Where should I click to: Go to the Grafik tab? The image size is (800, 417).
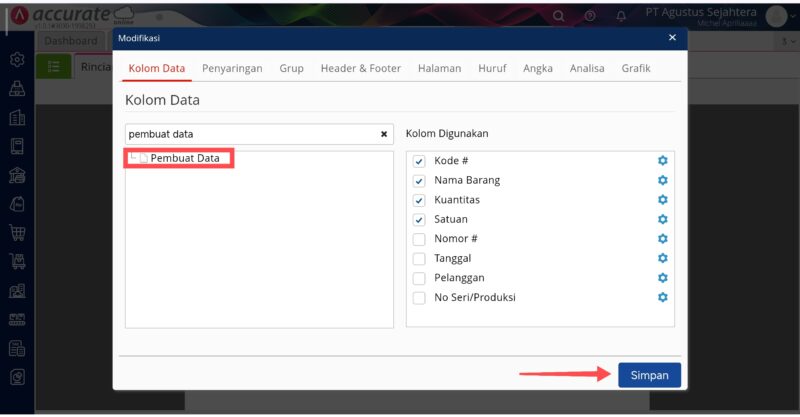coord(636,69)
